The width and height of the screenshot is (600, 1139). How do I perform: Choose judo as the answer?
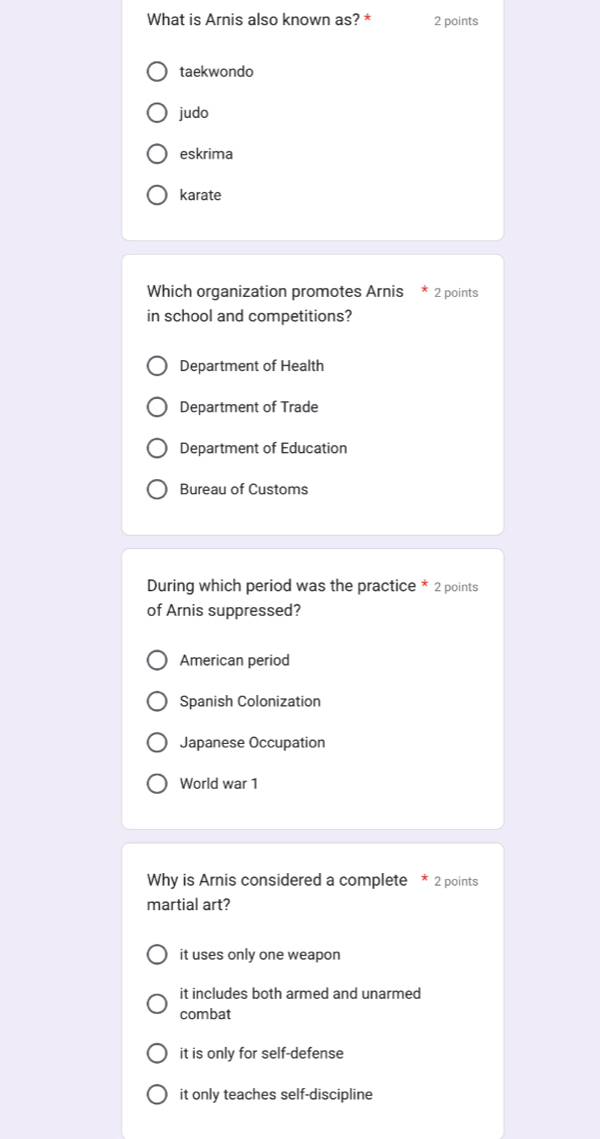(x=157, y=113)
